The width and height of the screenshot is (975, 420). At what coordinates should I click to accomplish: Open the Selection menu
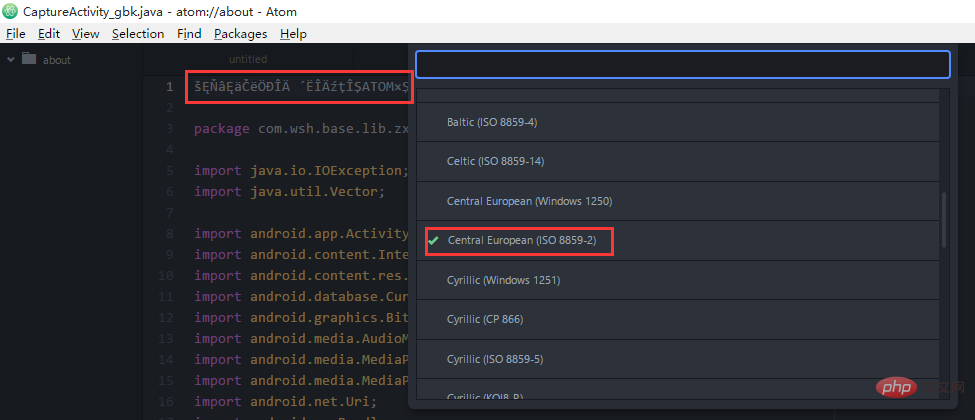[138, 34]
